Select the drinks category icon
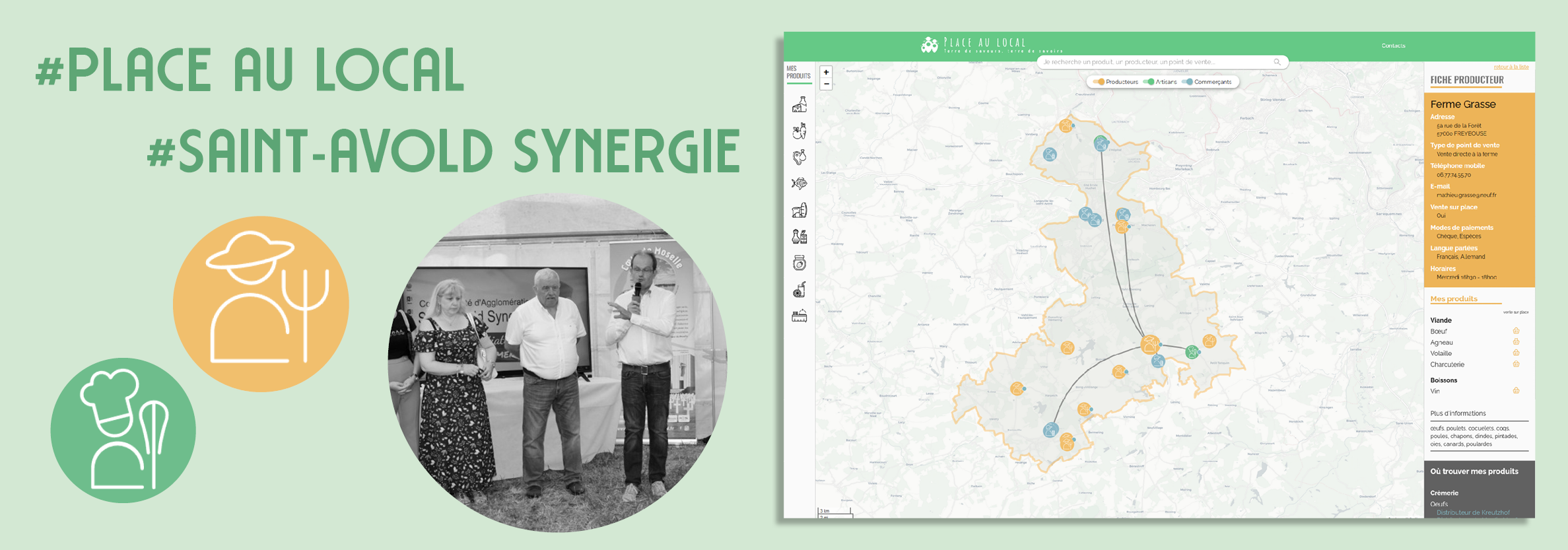The height and width of the screenshot is (550, 1568). [800, 290]
